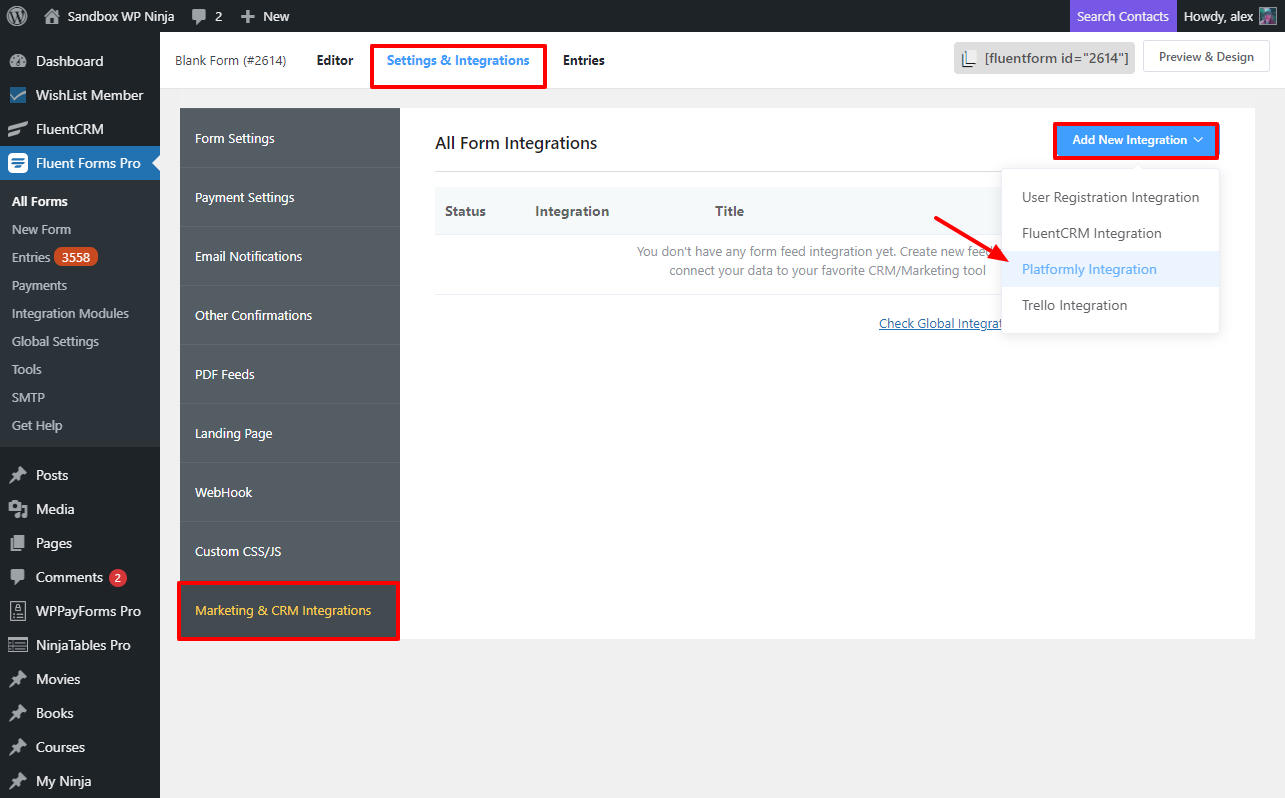Open NinjaTables Pro sidebar icon
The image size is (1285, 798).
(x=18, y=645)
